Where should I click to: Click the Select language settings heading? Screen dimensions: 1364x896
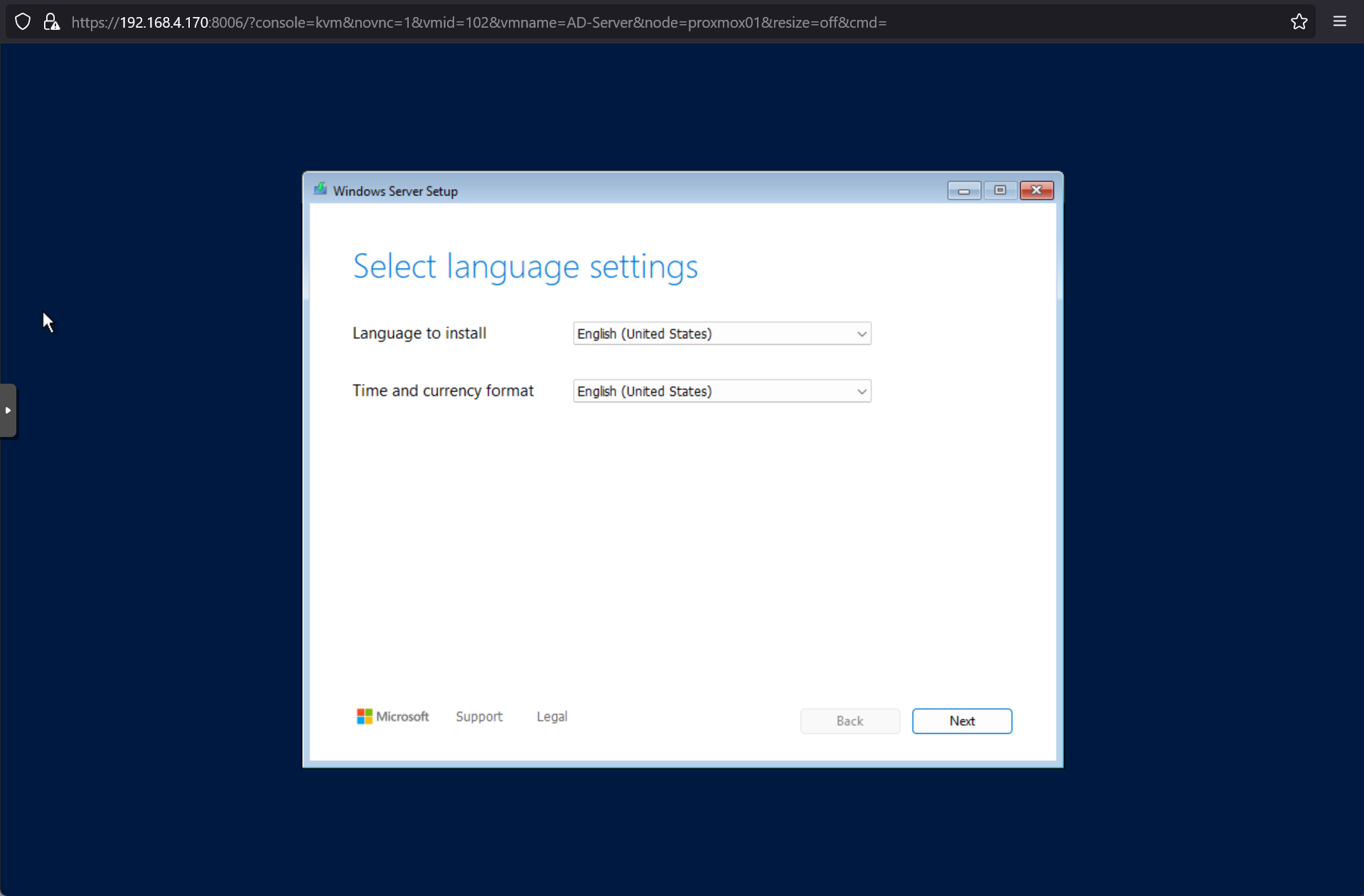coord(525,266)
